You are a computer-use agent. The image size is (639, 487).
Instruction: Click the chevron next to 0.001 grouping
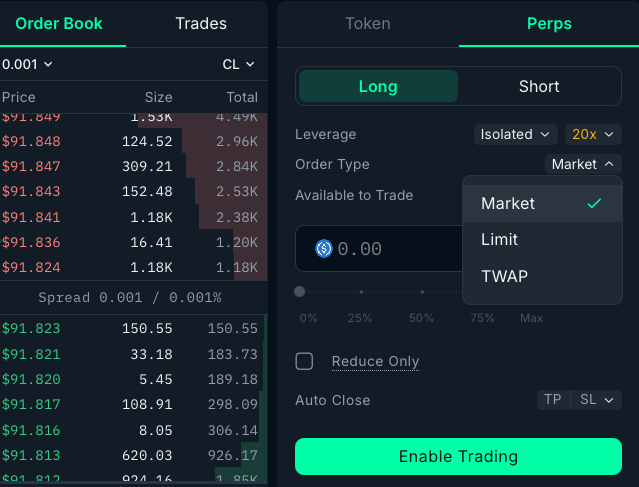point(48,64)
